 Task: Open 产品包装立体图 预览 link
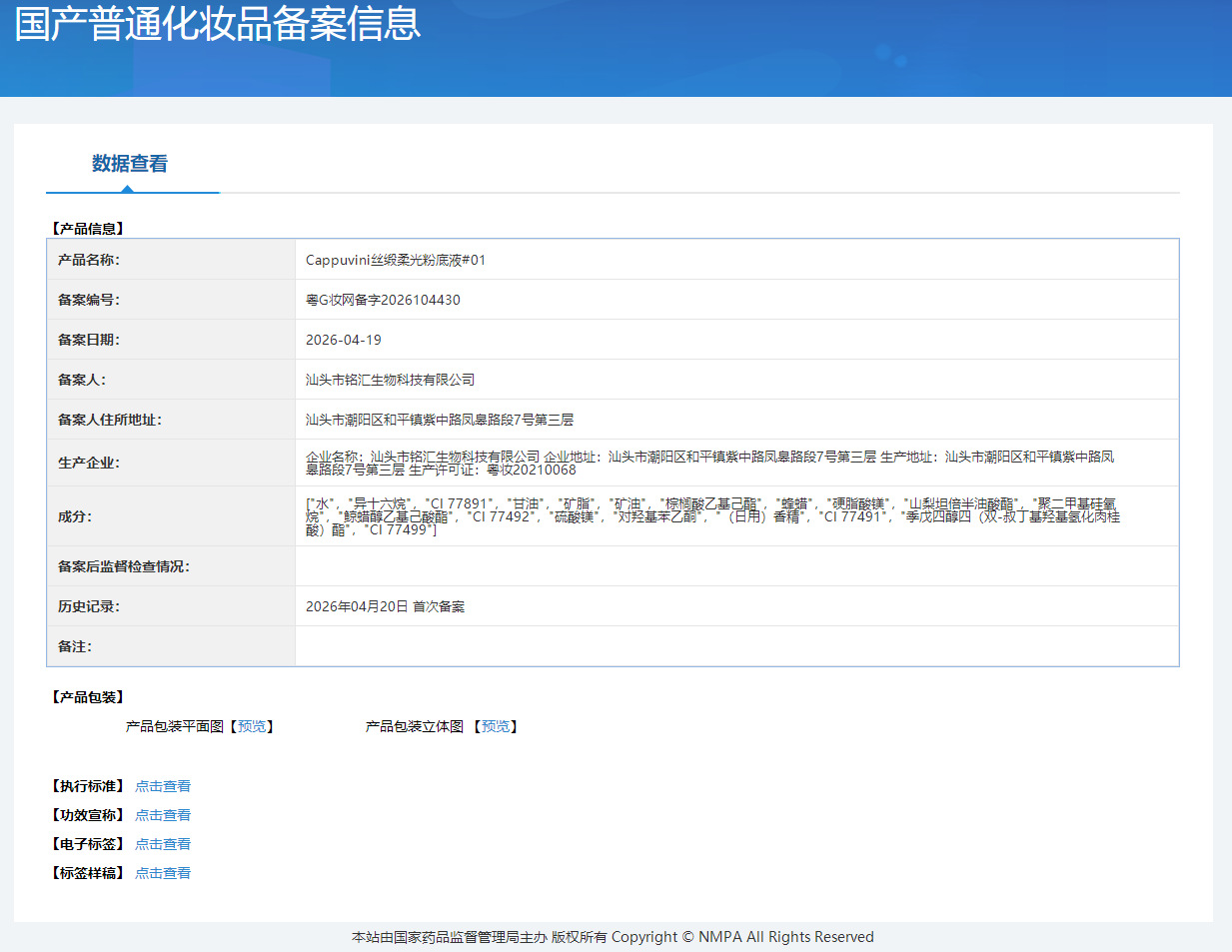point(496,726)
